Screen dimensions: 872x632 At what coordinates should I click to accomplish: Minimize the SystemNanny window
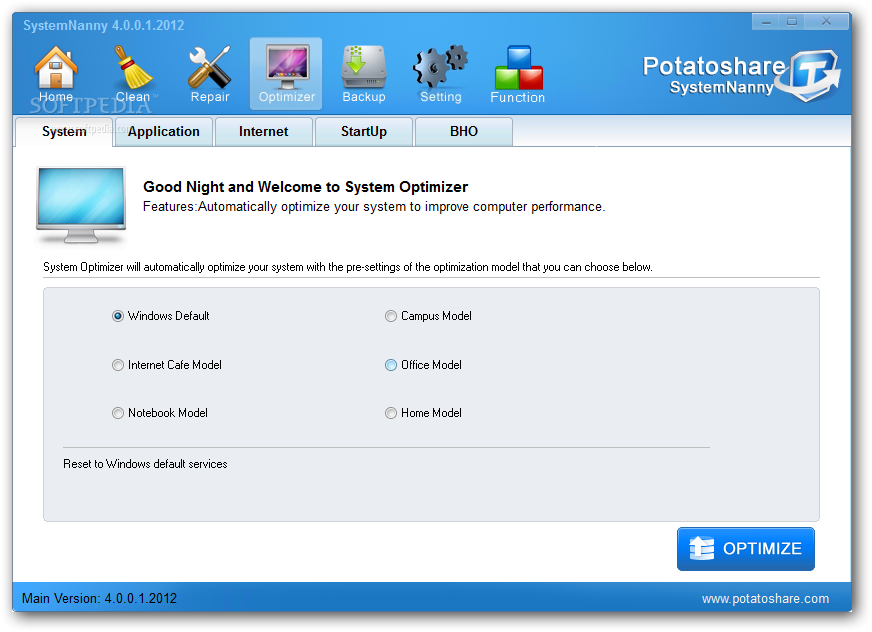pos(766,22)
